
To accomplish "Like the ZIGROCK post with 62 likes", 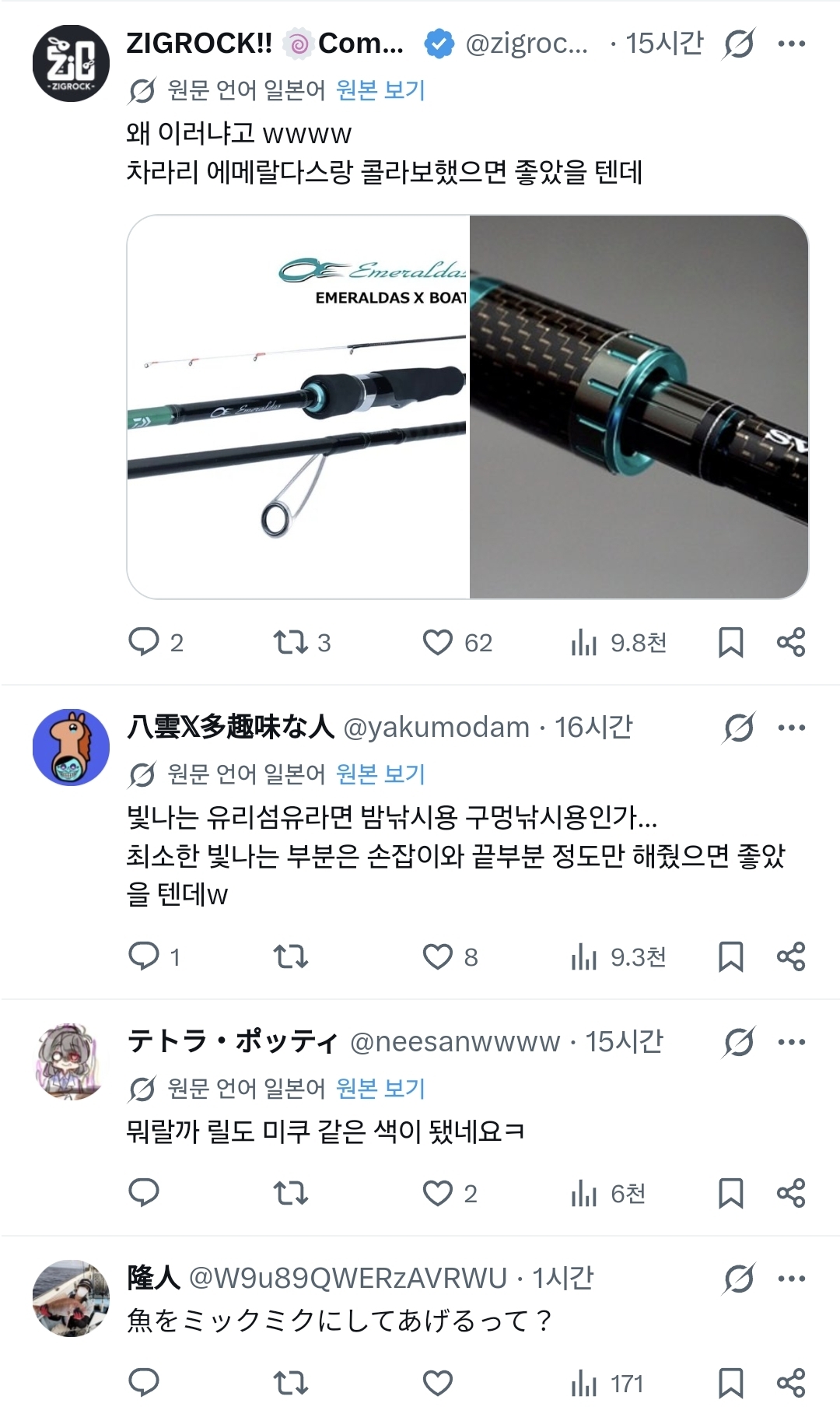I will click(x=438, y=643).
